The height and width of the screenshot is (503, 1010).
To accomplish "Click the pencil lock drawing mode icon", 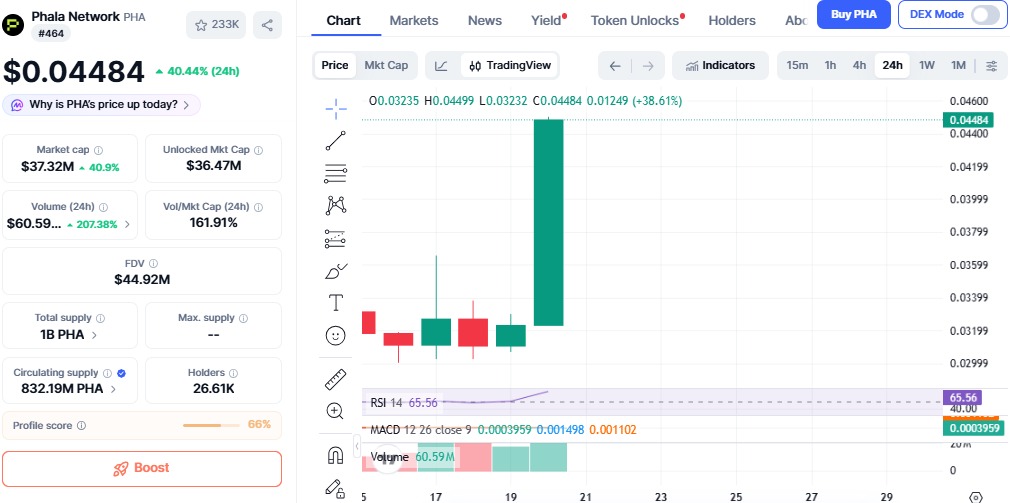I will [x=336, y=489].
